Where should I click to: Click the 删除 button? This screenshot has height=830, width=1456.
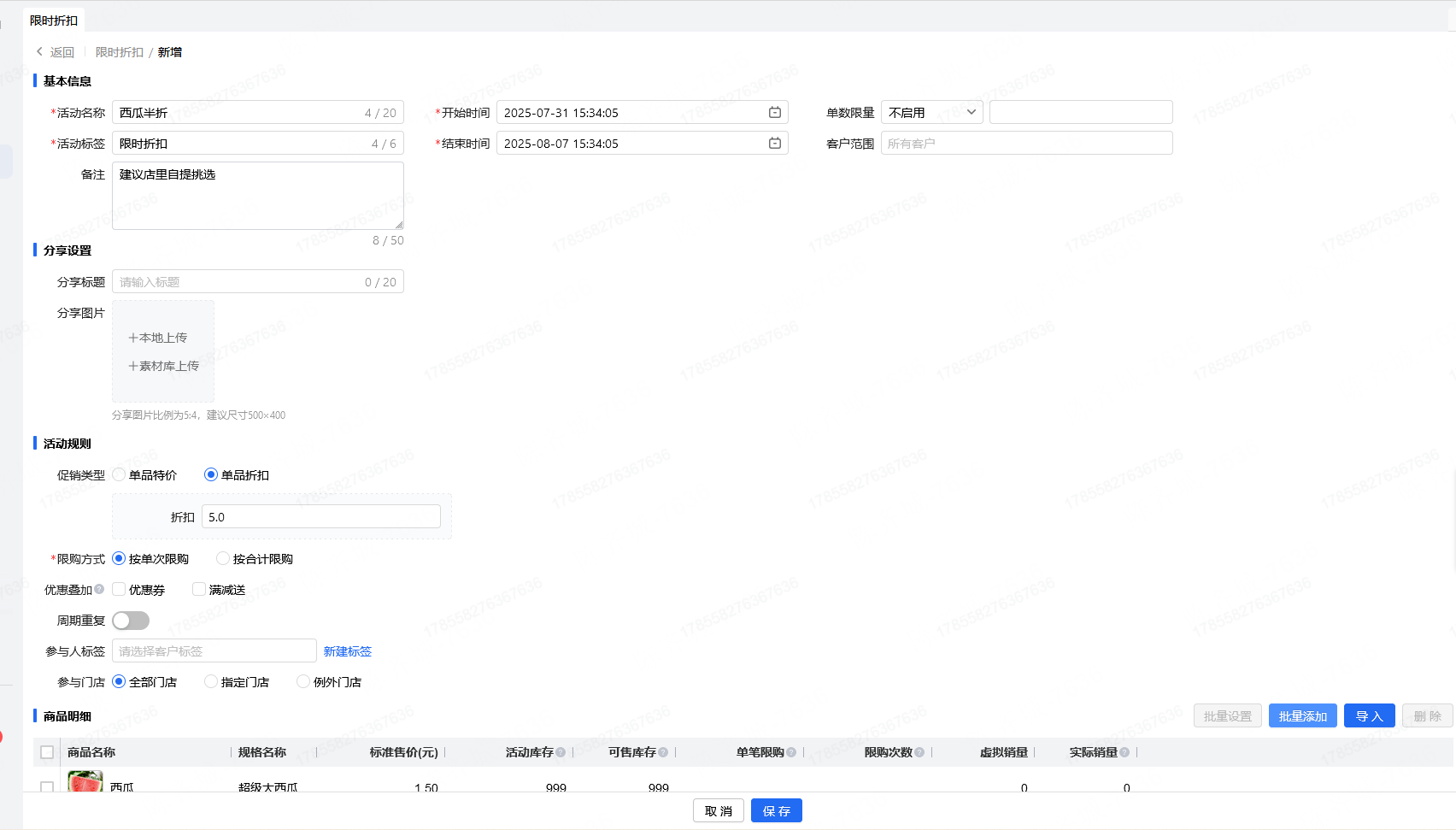click(x=1428, y=715)
